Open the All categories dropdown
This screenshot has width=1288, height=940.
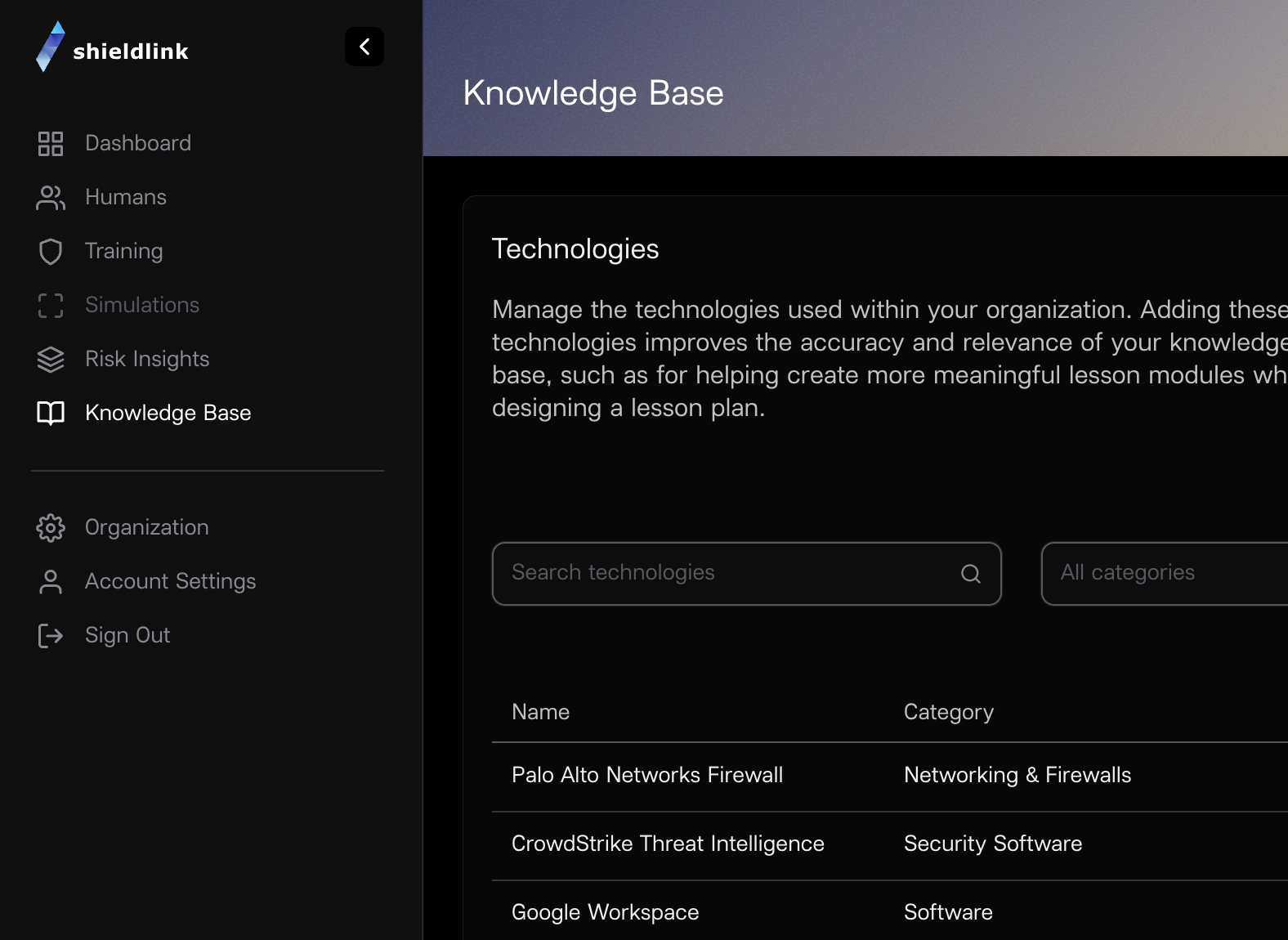1165,574
